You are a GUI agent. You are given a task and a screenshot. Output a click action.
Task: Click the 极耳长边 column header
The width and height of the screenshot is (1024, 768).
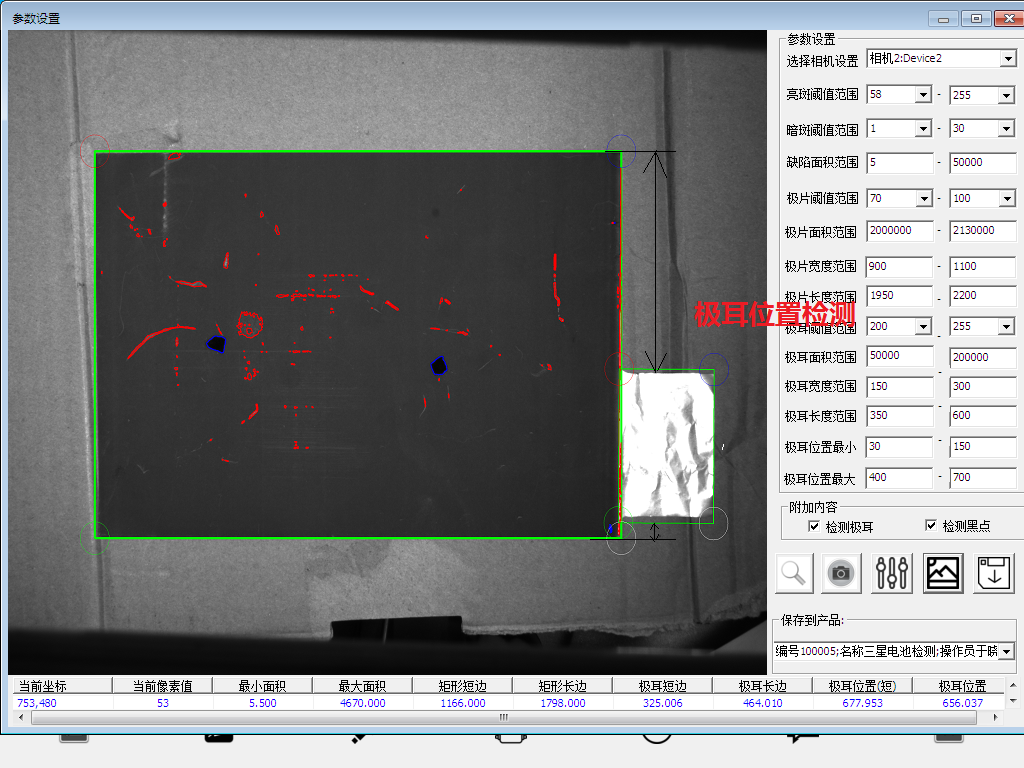coord(762,686)
